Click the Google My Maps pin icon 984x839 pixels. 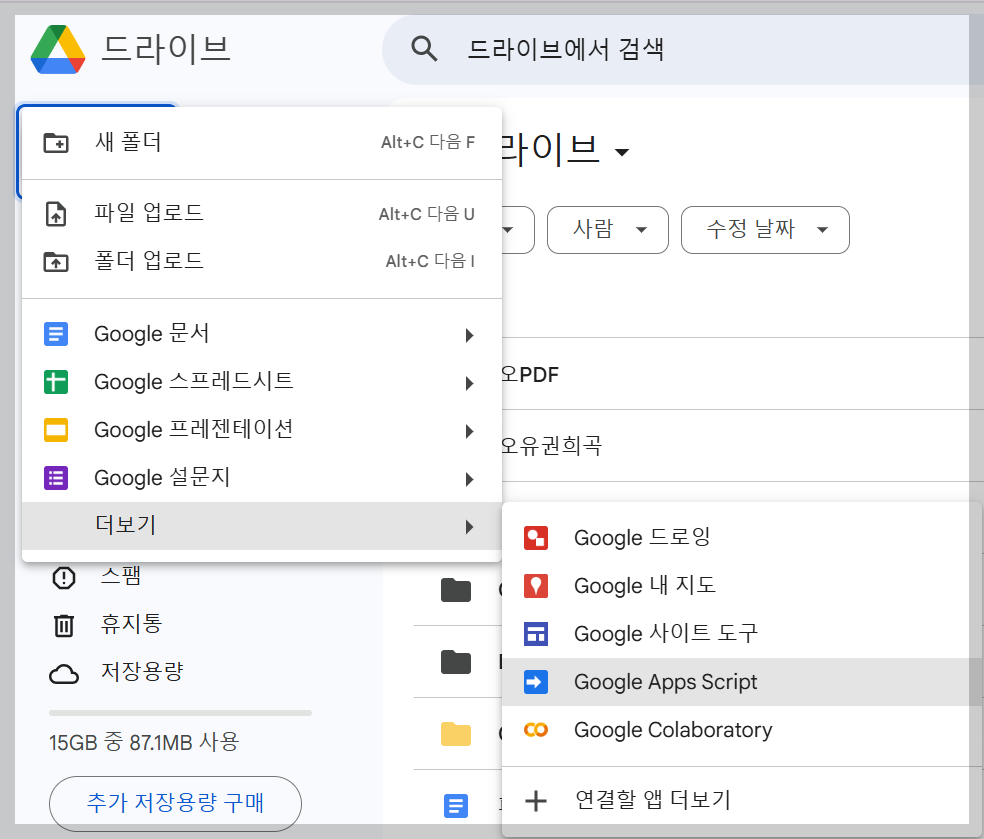pyautogui.click(x=536, y=586)
